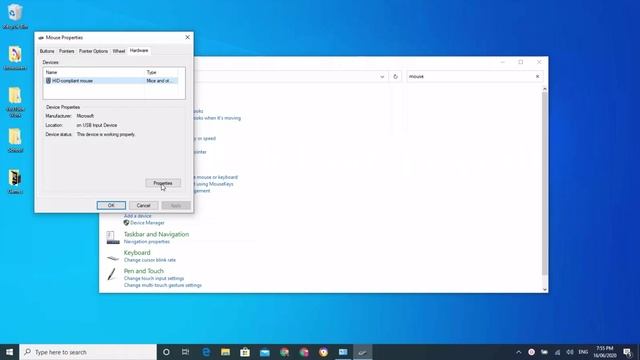Click the Taskbar and Navigation icon

(x=113, y=238)
